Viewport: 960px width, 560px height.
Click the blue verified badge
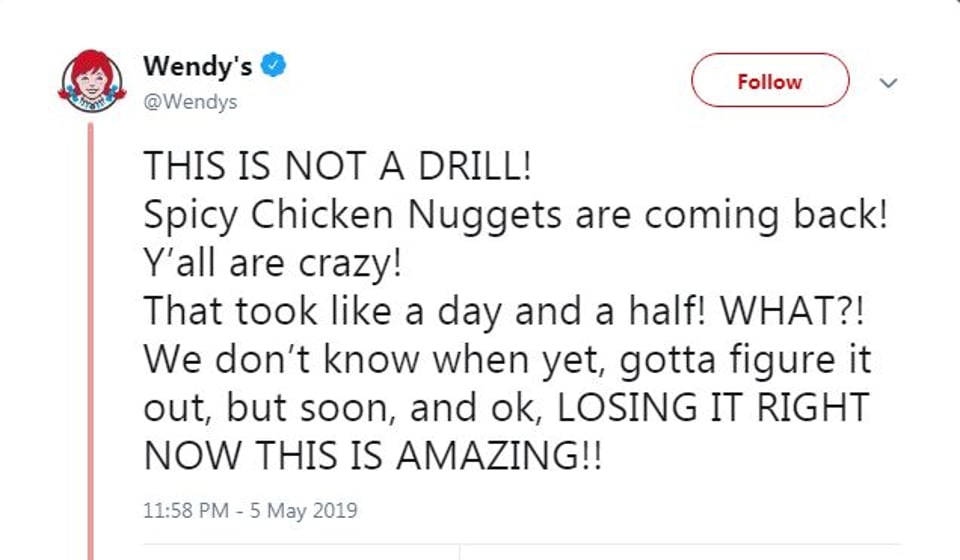click(275, 67)
